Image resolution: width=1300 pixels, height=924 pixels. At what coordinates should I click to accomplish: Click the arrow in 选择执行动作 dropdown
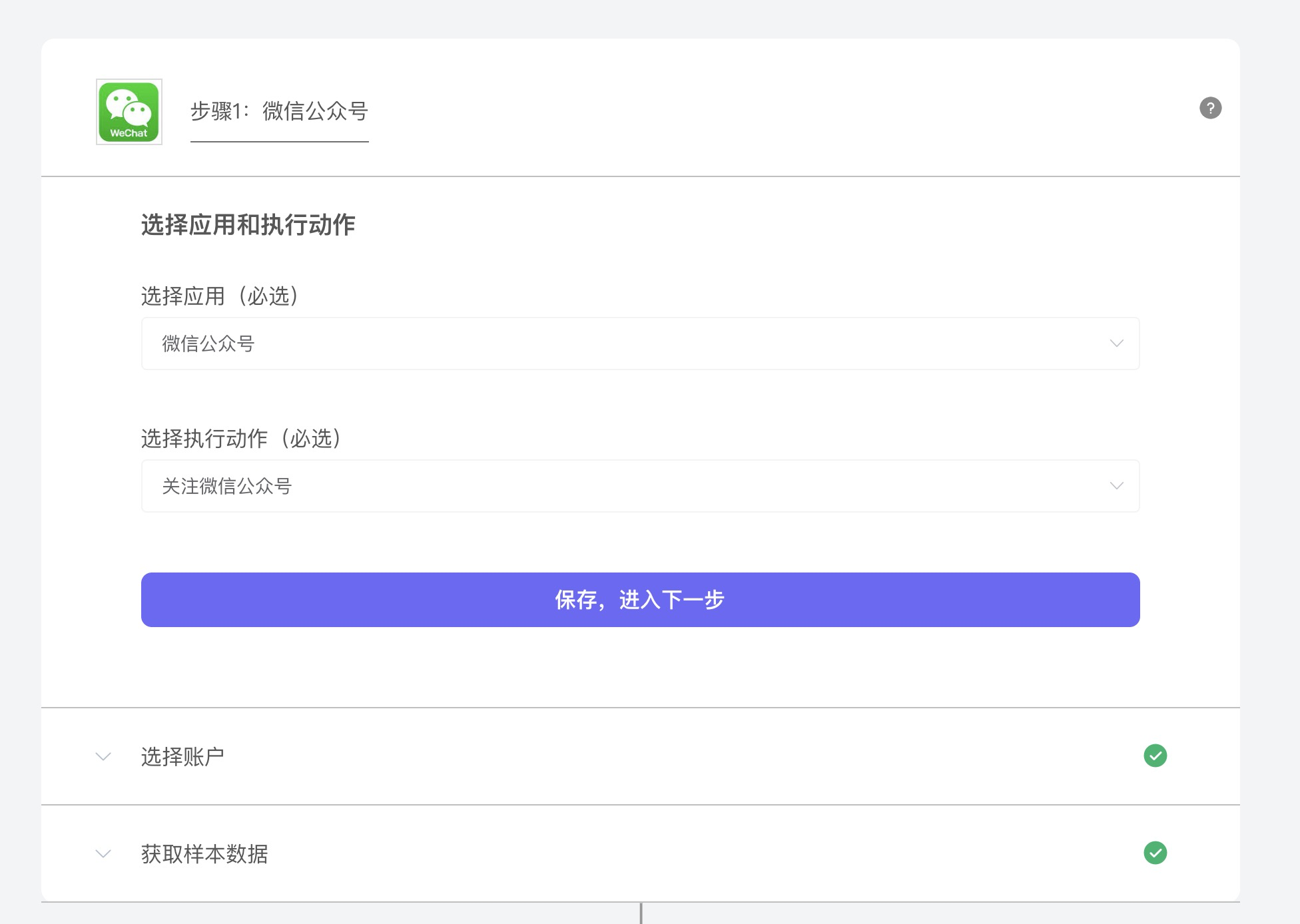click(1116, 486)
